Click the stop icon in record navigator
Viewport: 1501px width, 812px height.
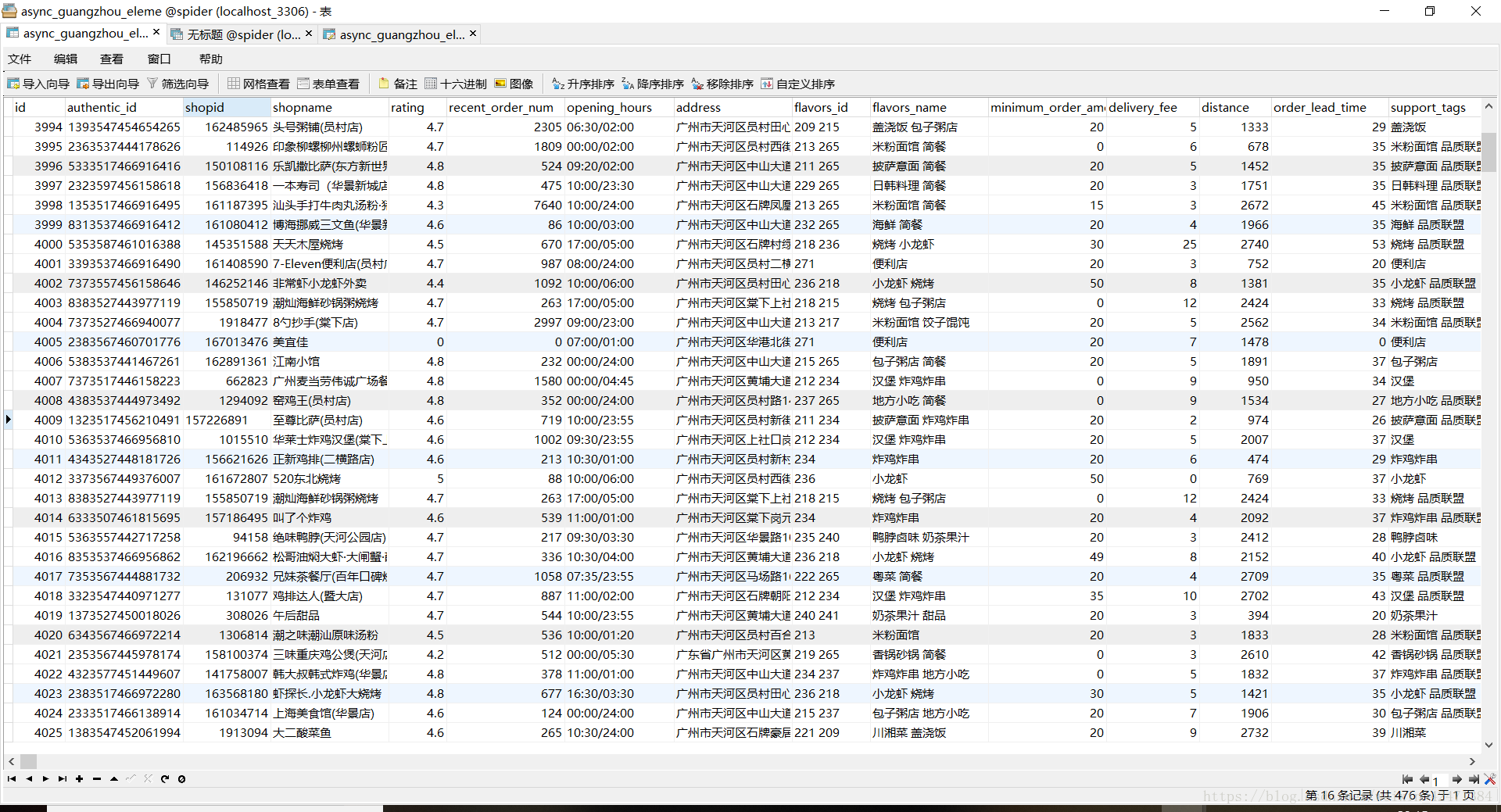click(x=181, y=778)
